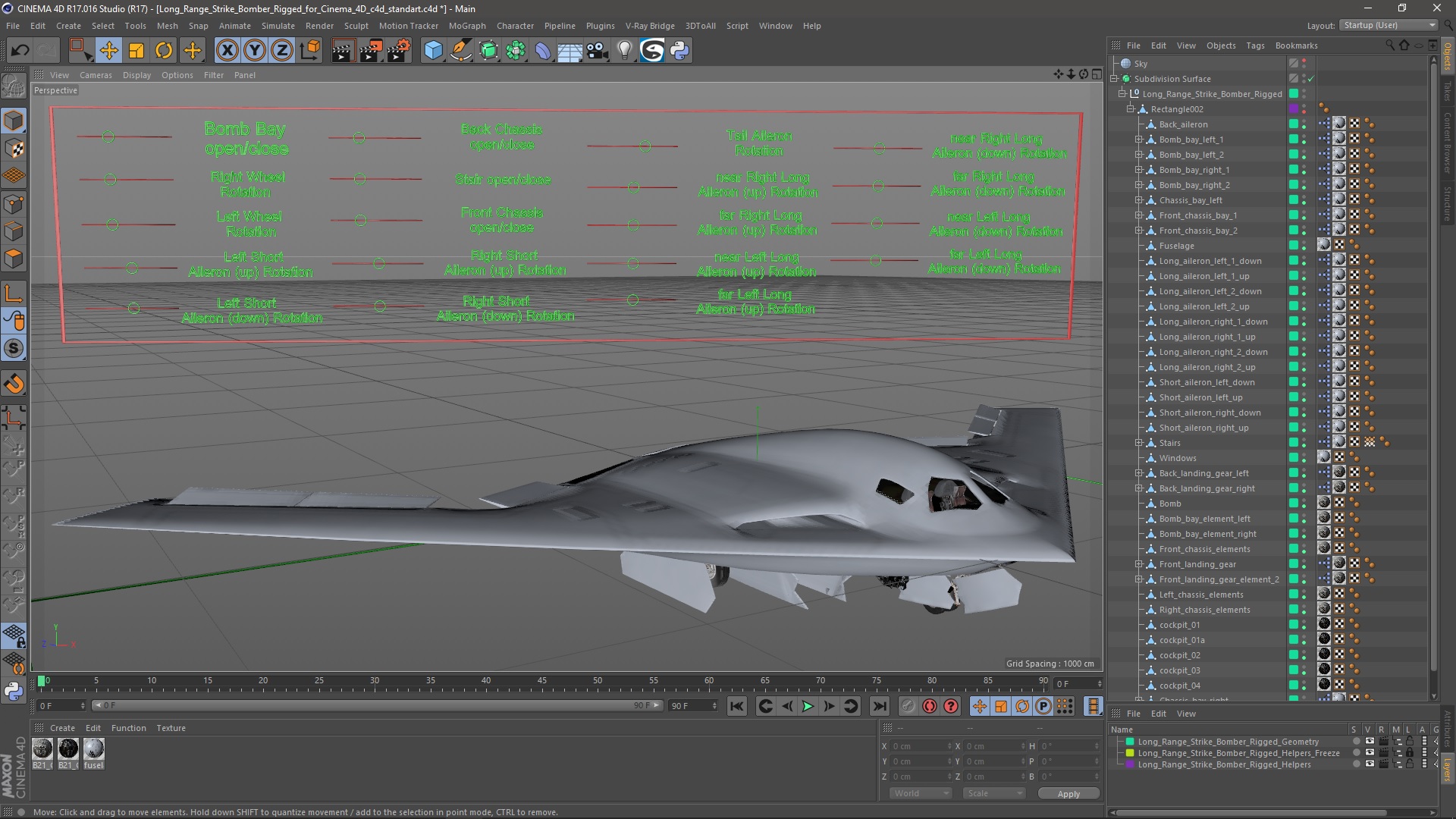Select Long_aileron_left_1_down in object tree
This screenshot has width=1456, height=819.
point(1210,261)
